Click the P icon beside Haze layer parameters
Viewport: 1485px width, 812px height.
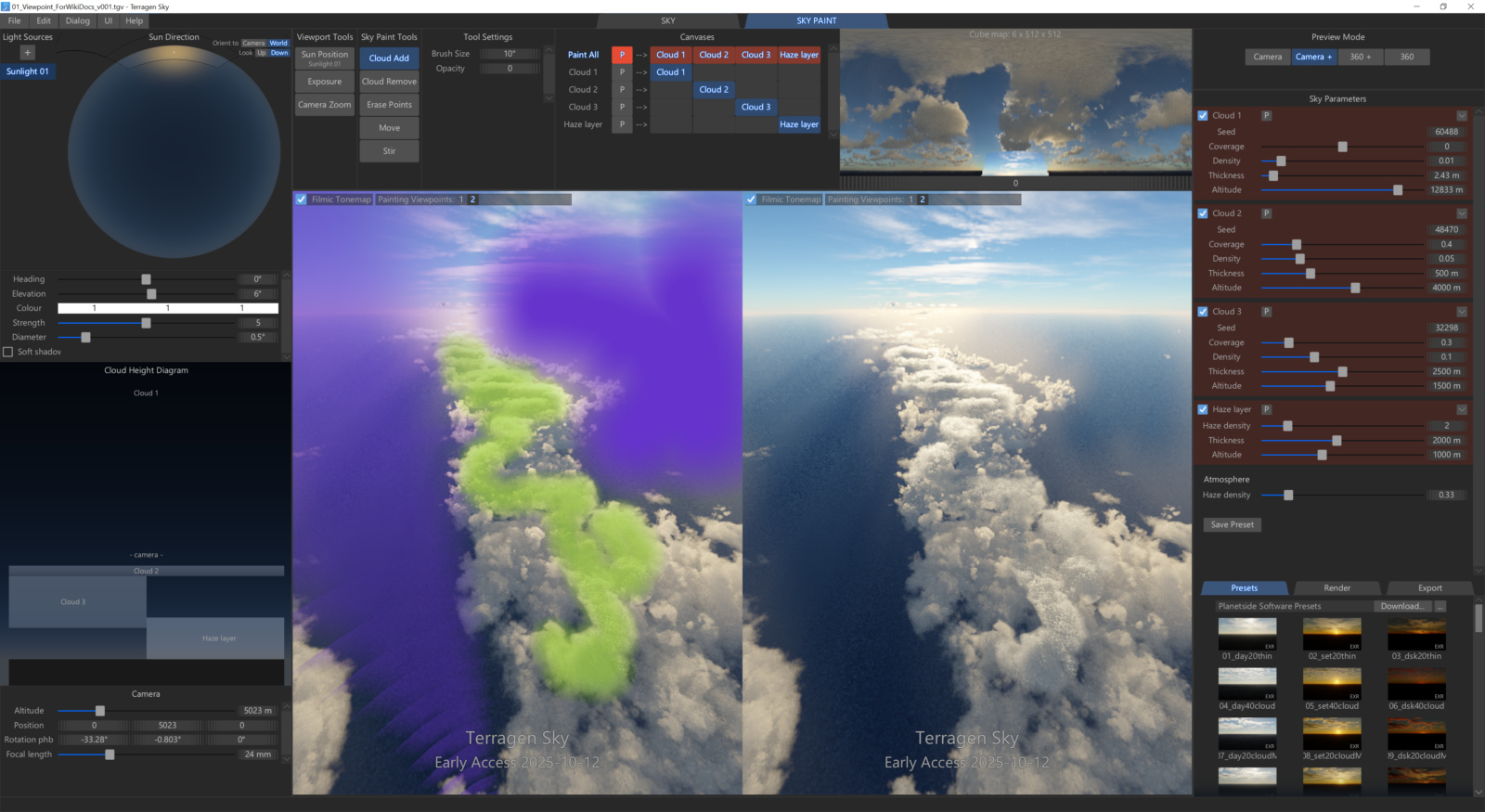click(1266, 409)
